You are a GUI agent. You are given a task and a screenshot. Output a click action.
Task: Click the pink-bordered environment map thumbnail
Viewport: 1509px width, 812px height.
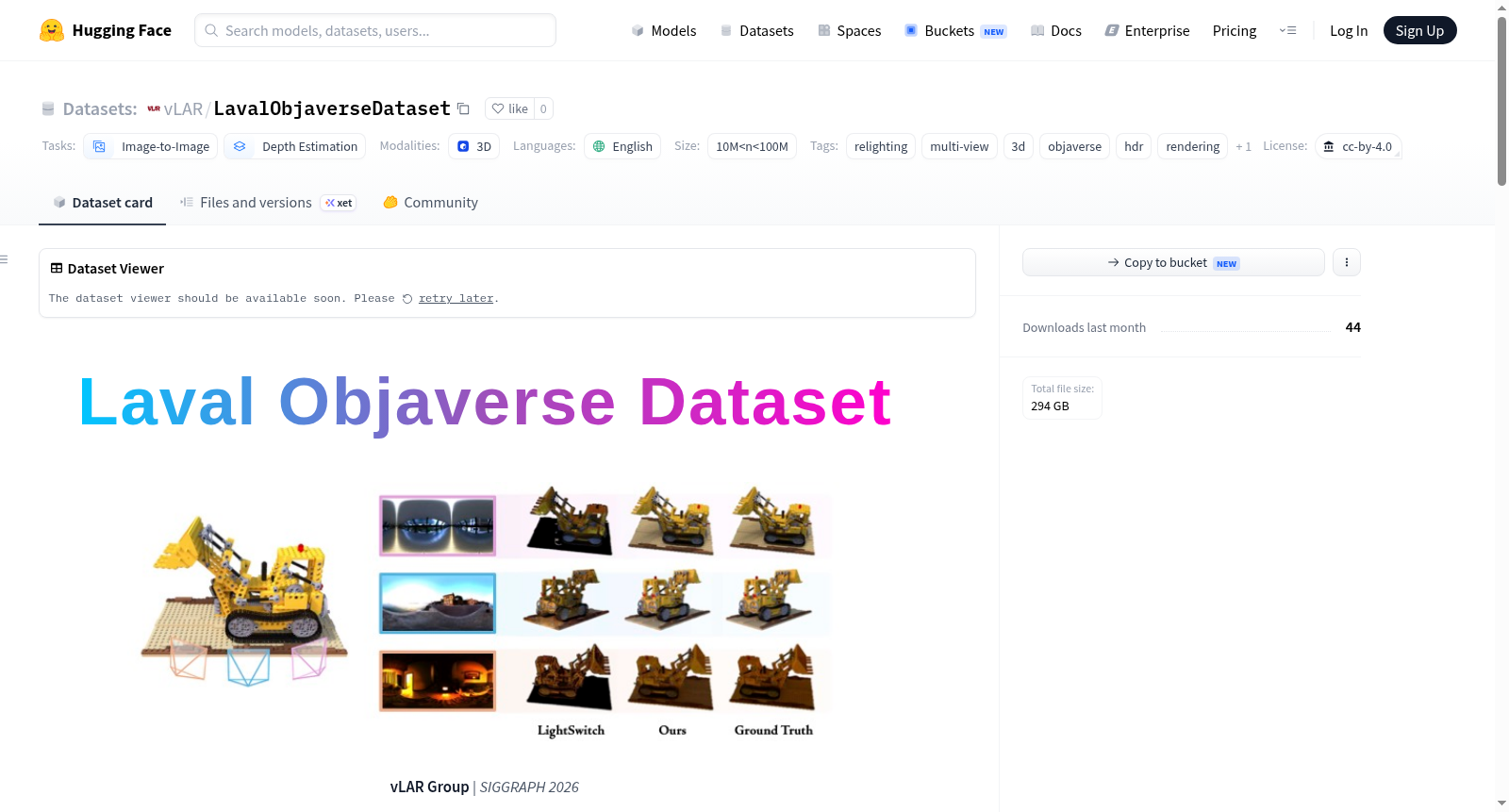438,525
